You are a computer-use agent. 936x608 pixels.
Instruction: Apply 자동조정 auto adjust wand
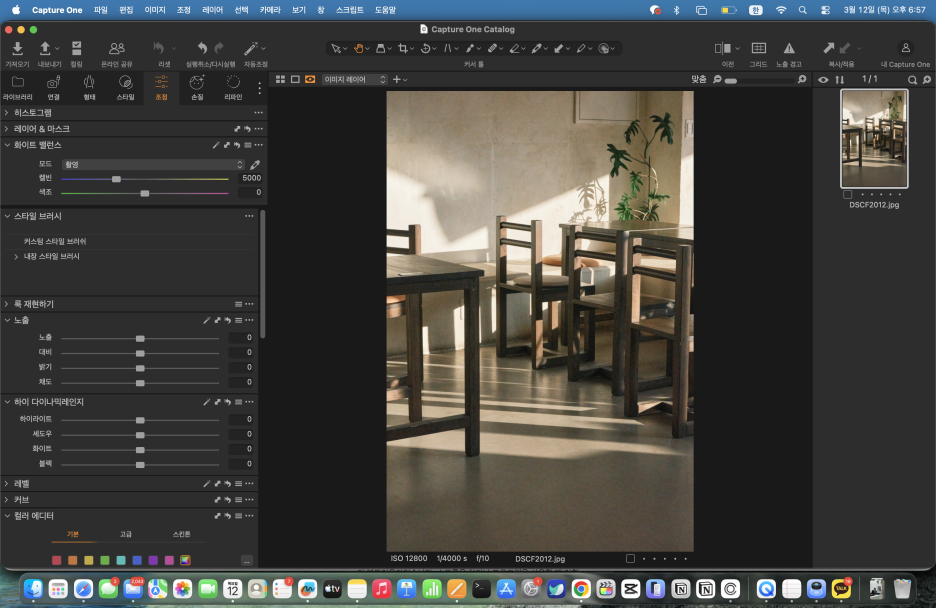(251, 48)
